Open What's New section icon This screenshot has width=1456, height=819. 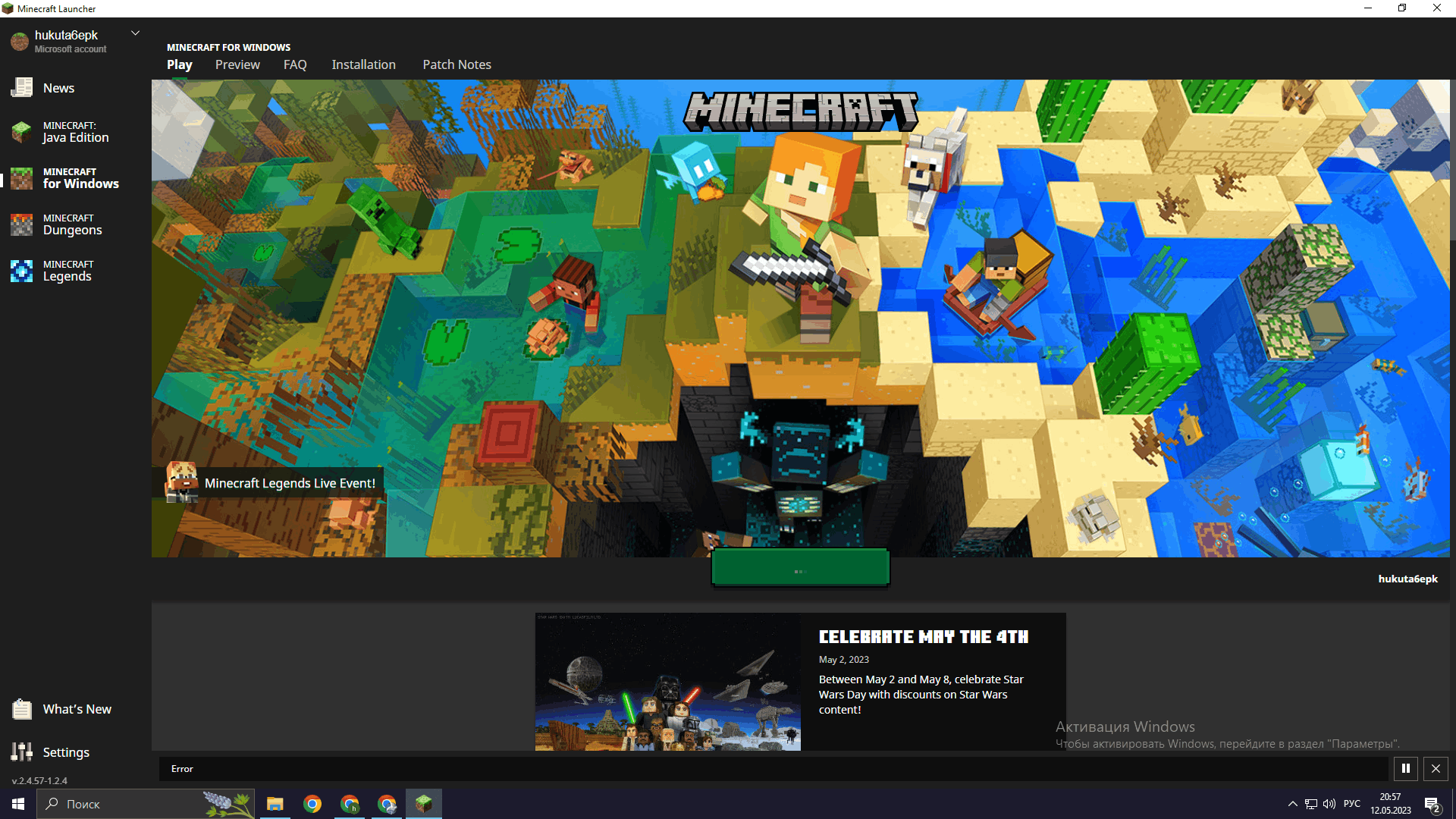(21, 709)
